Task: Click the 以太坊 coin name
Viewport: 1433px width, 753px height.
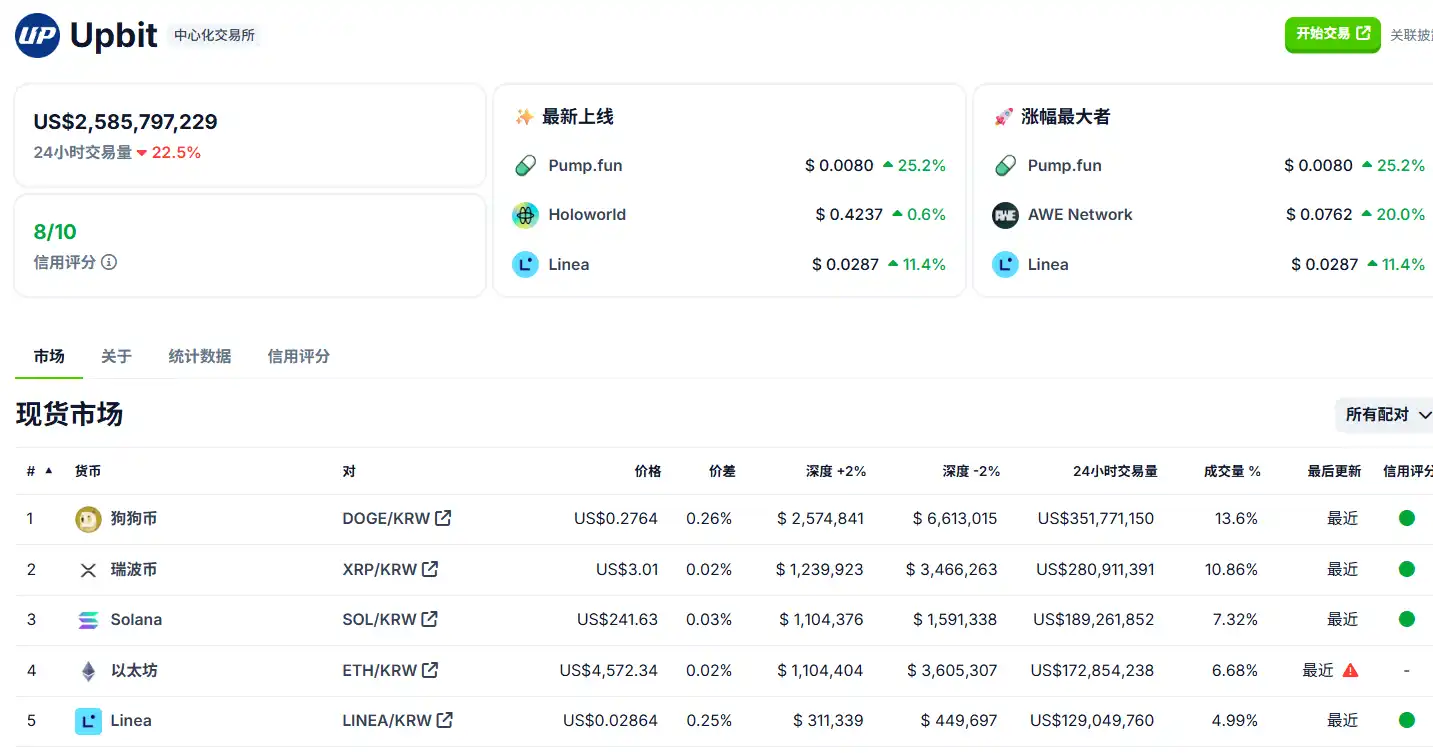Action: pos(134,670)
